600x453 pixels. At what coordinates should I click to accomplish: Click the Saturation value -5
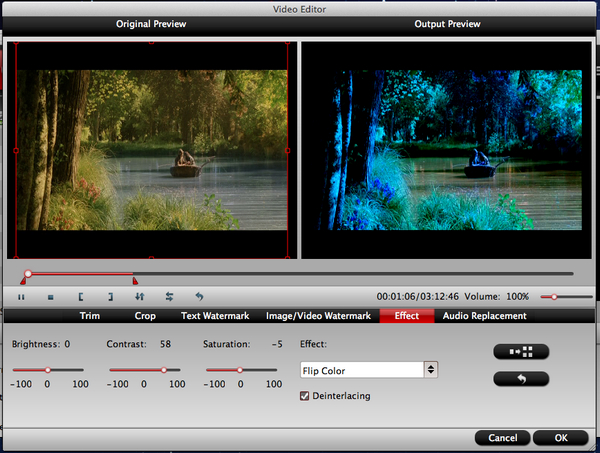(277, 344)
